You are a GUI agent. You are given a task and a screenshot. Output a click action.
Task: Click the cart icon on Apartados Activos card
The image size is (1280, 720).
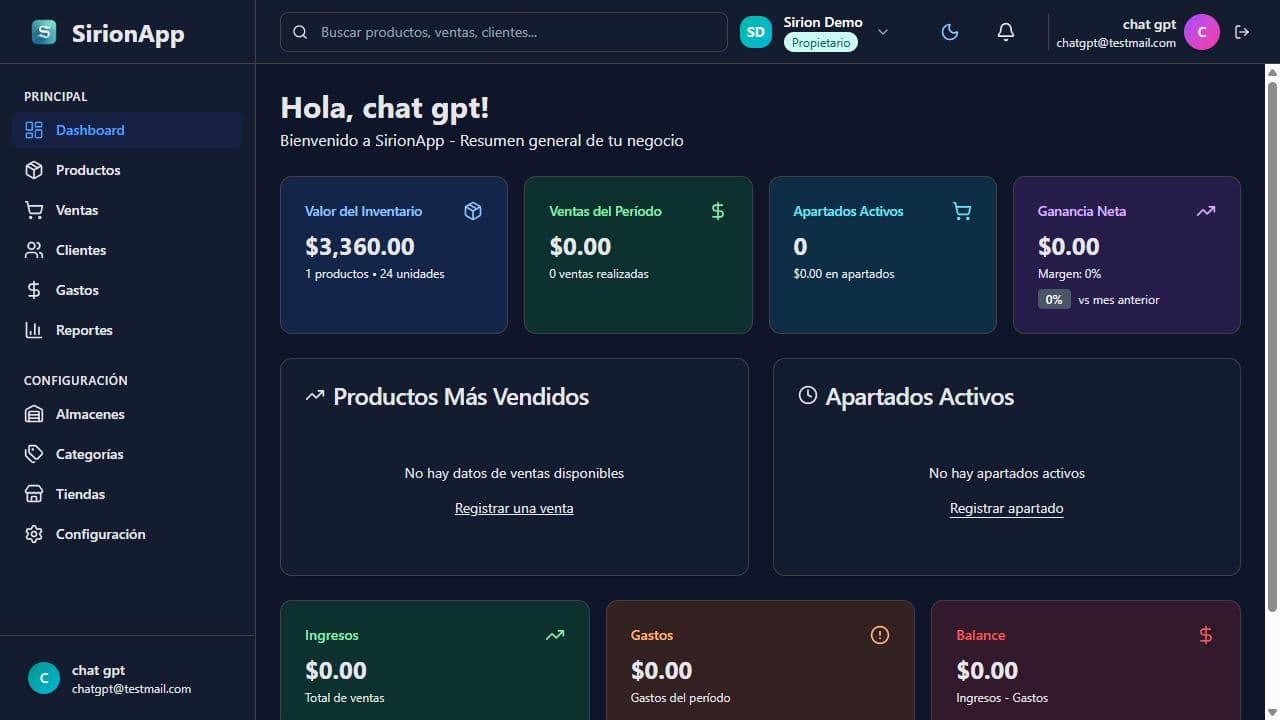[x=962, y=211]
